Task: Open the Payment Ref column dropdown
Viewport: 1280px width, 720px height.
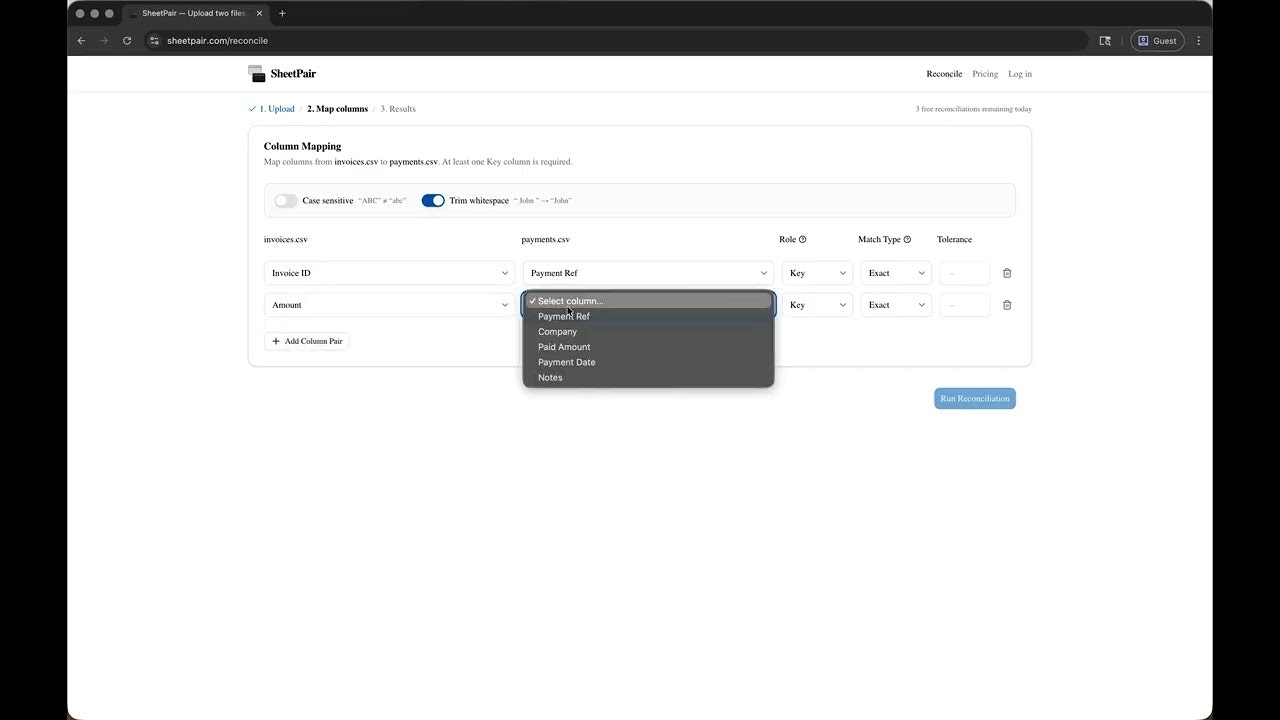Action: [648, 273]
